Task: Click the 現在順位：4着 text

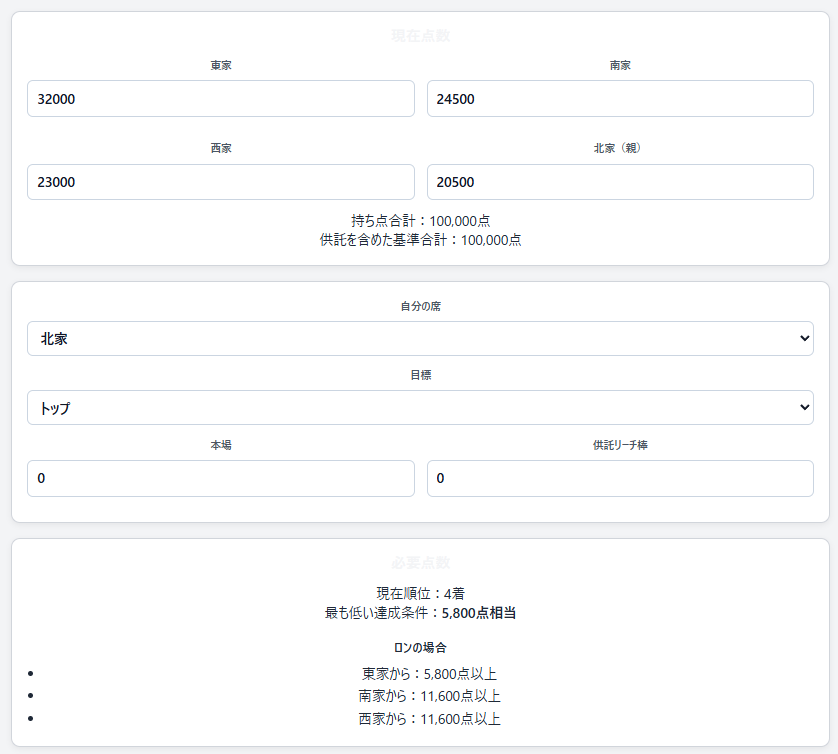Action: click(x=421, y=593)
